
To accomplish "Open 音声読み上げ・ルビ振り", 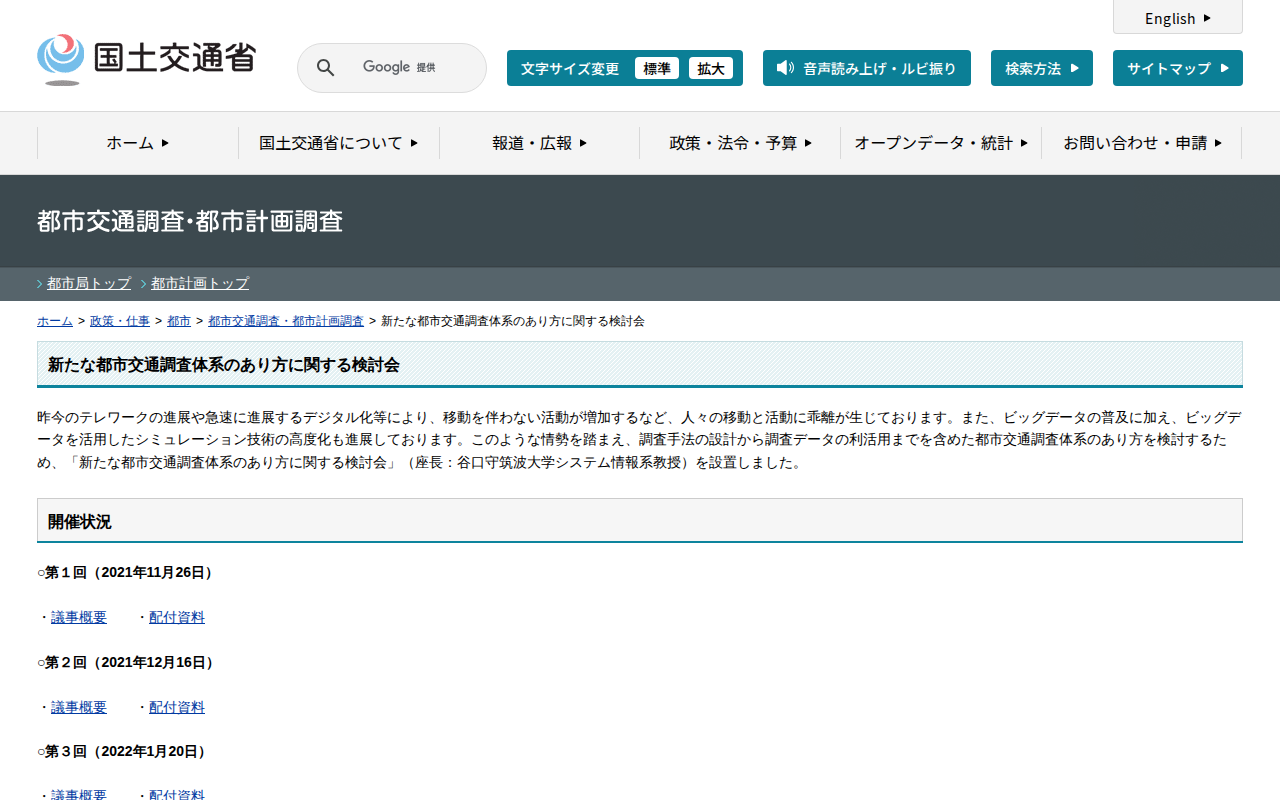I will 867,68.
